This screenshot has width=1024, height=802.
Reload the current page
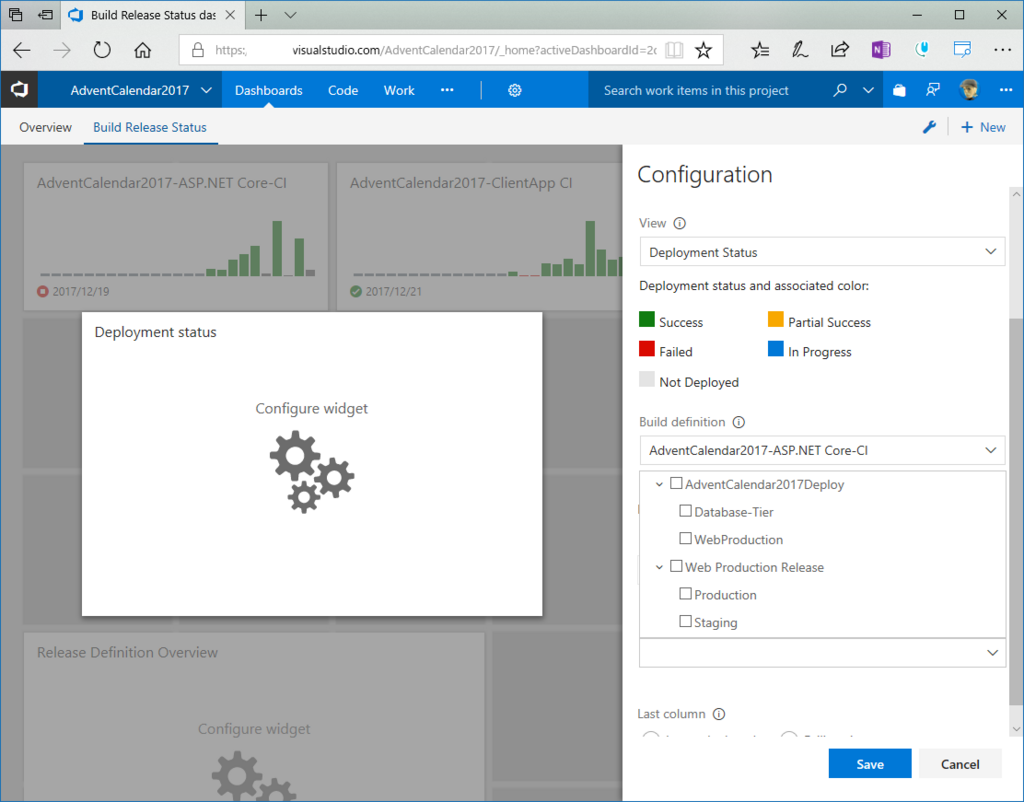[x=102, y=50]
